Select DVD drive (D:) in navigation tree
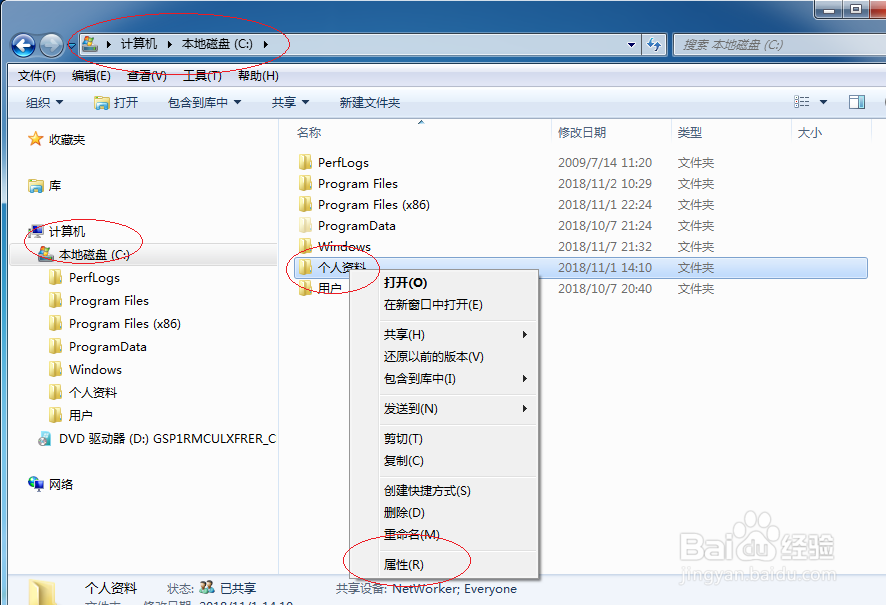 coord(157,438)
